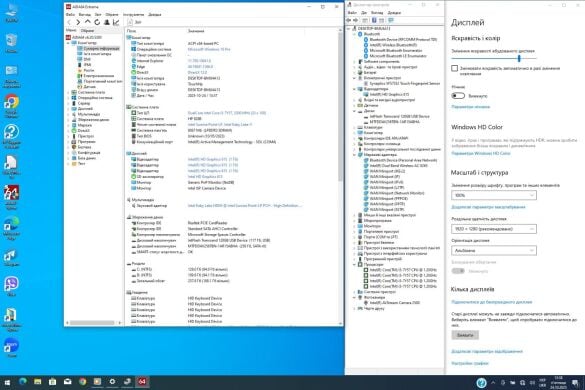Go back using AIDA64 toolbar back arrow
This screenshot has height=390, width=585.
[69, 23]
